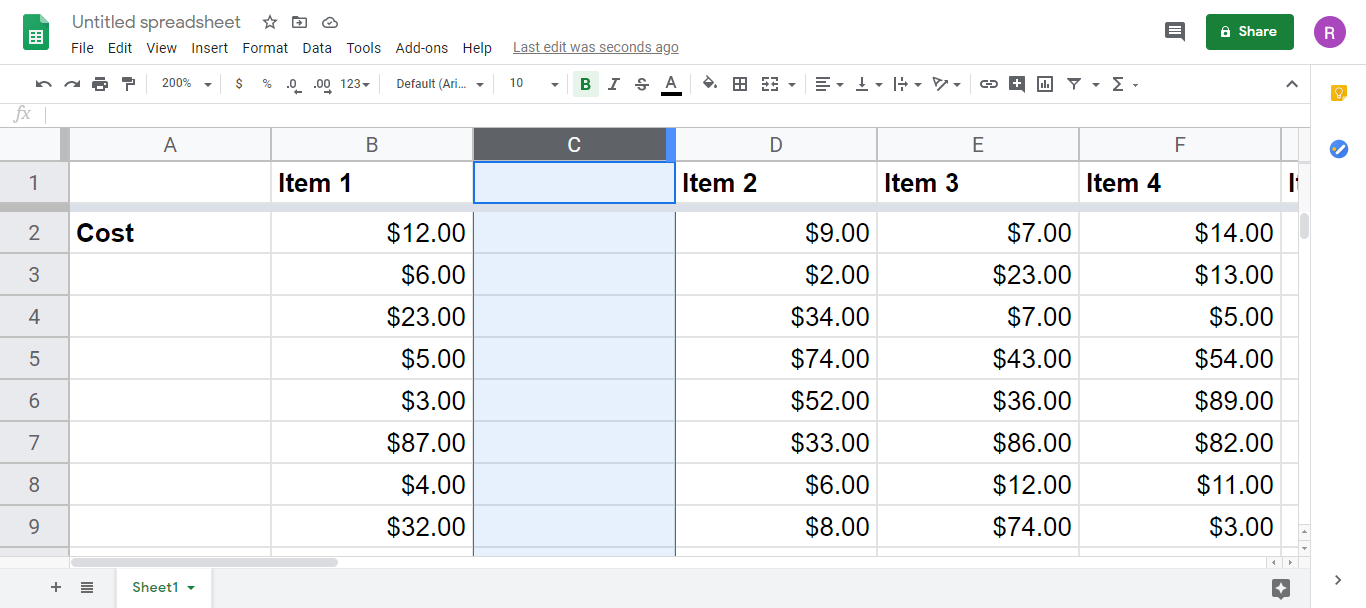Open the comment history icon
The width and height of the screenshot is (1366, 608).
click(x=1175, y=32)
